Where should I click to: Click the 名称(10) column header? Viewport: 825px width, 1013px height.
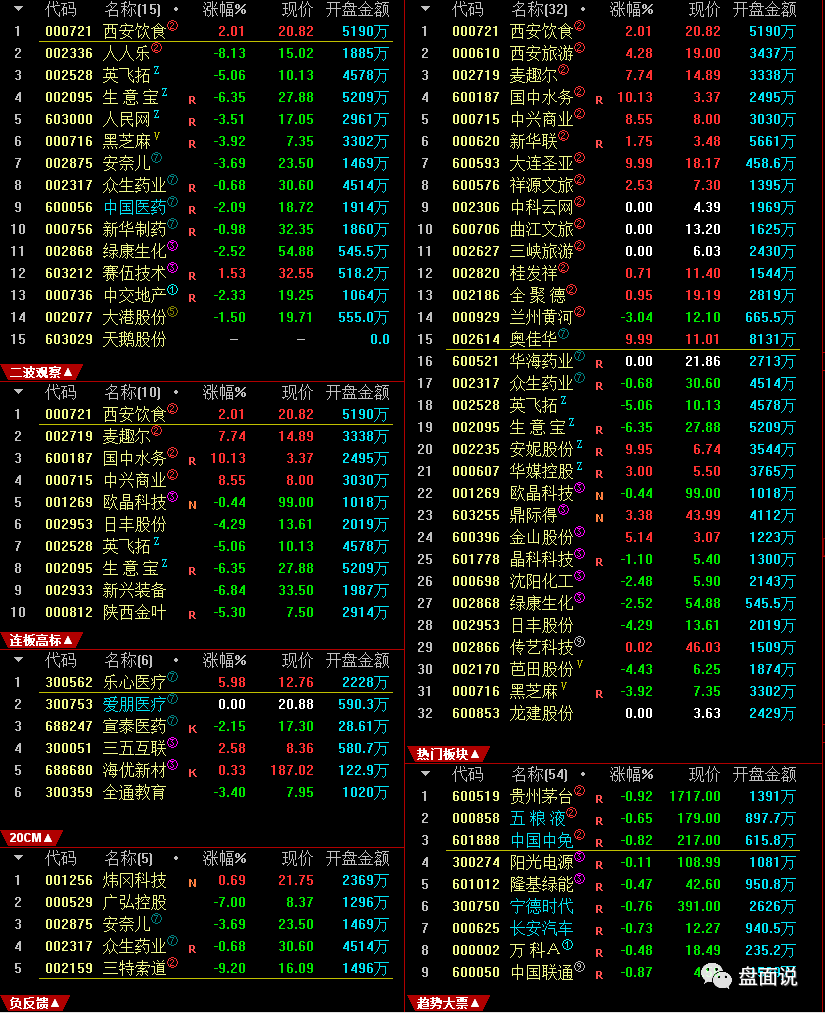click(132, 392)
